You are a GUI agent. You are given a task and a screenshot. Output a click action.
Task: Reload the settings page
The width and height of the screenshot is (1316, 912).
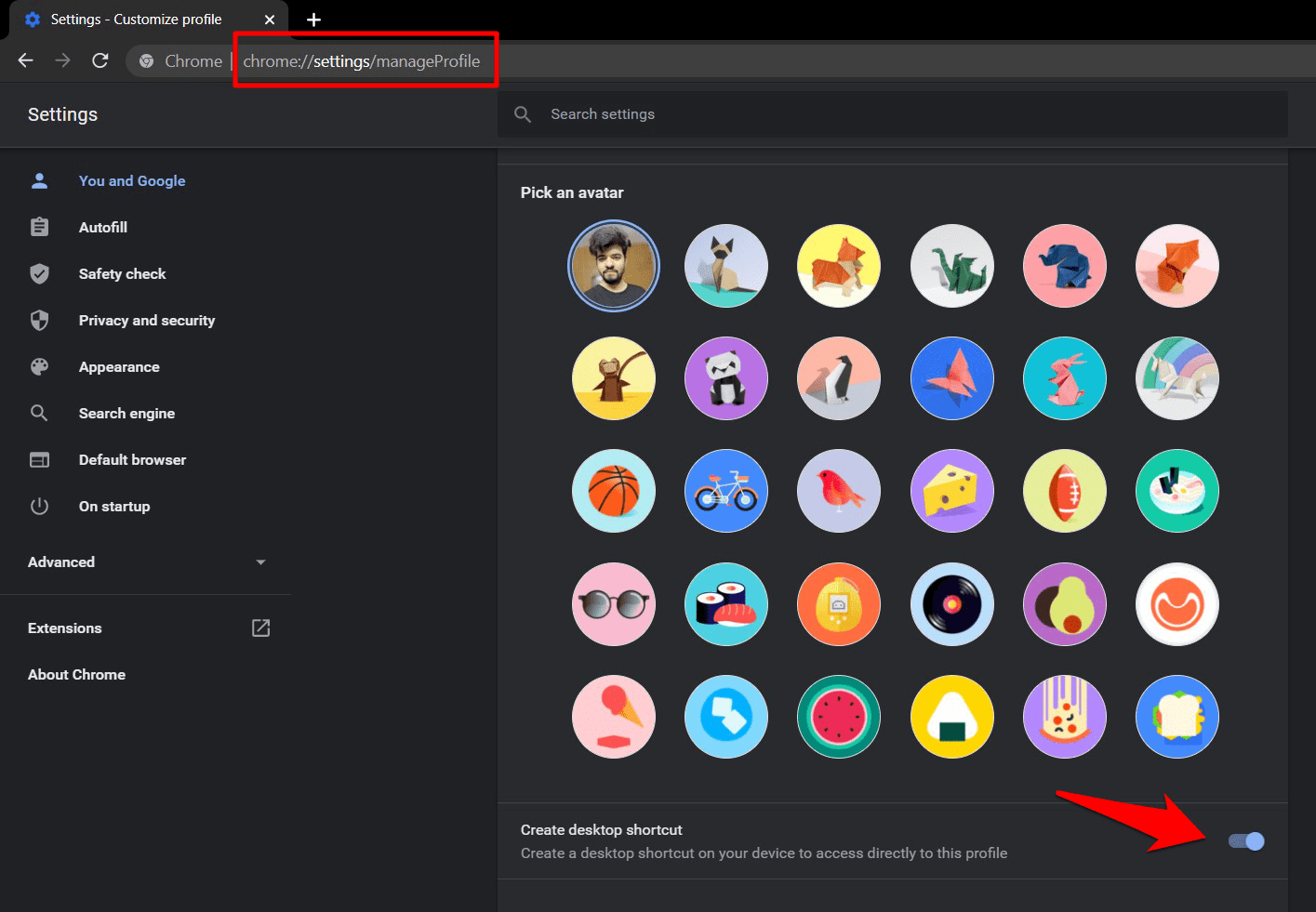(100, 60)
